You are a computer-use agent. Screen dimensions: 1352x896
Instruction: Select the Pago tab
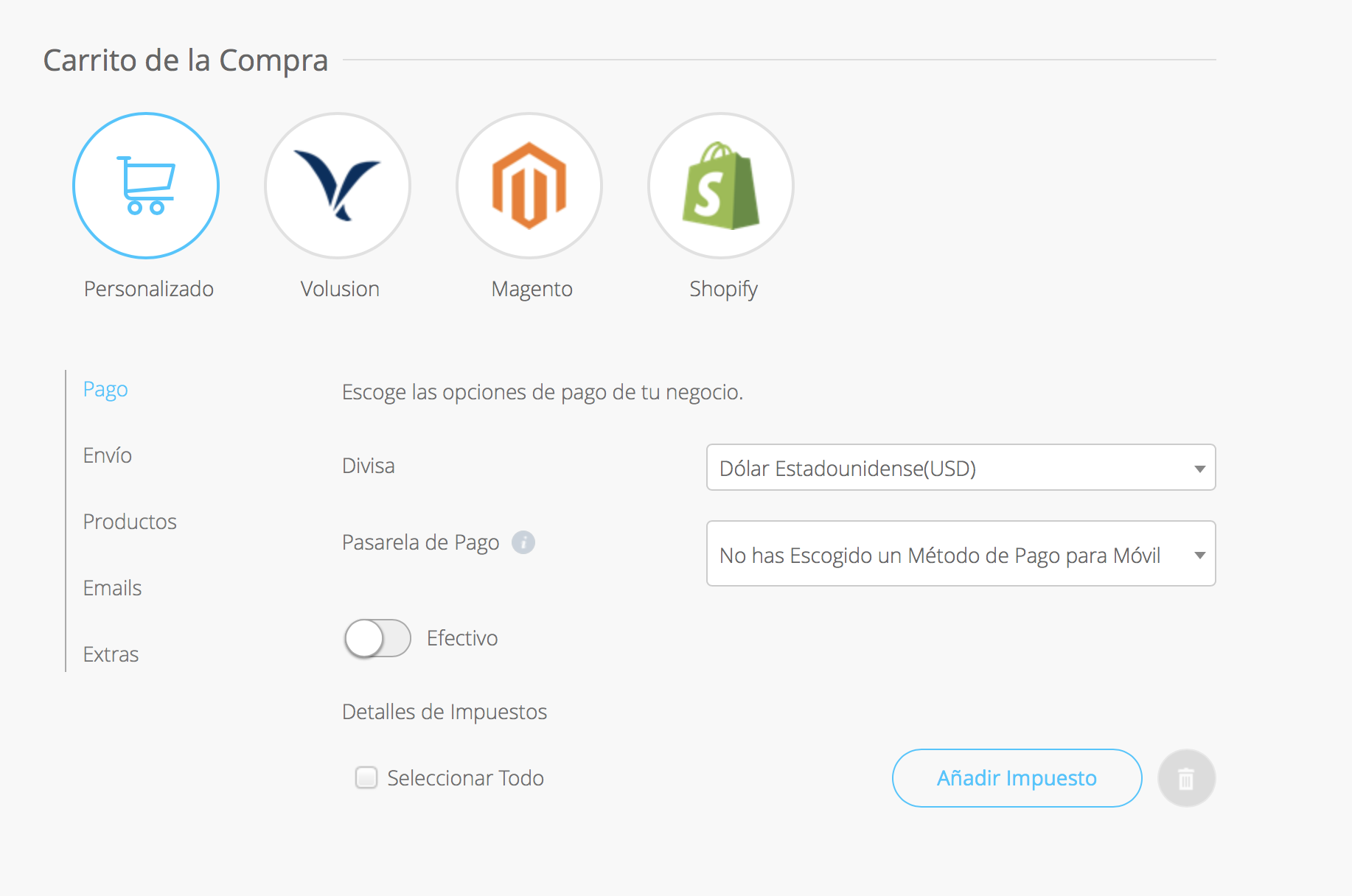point(105,389)
